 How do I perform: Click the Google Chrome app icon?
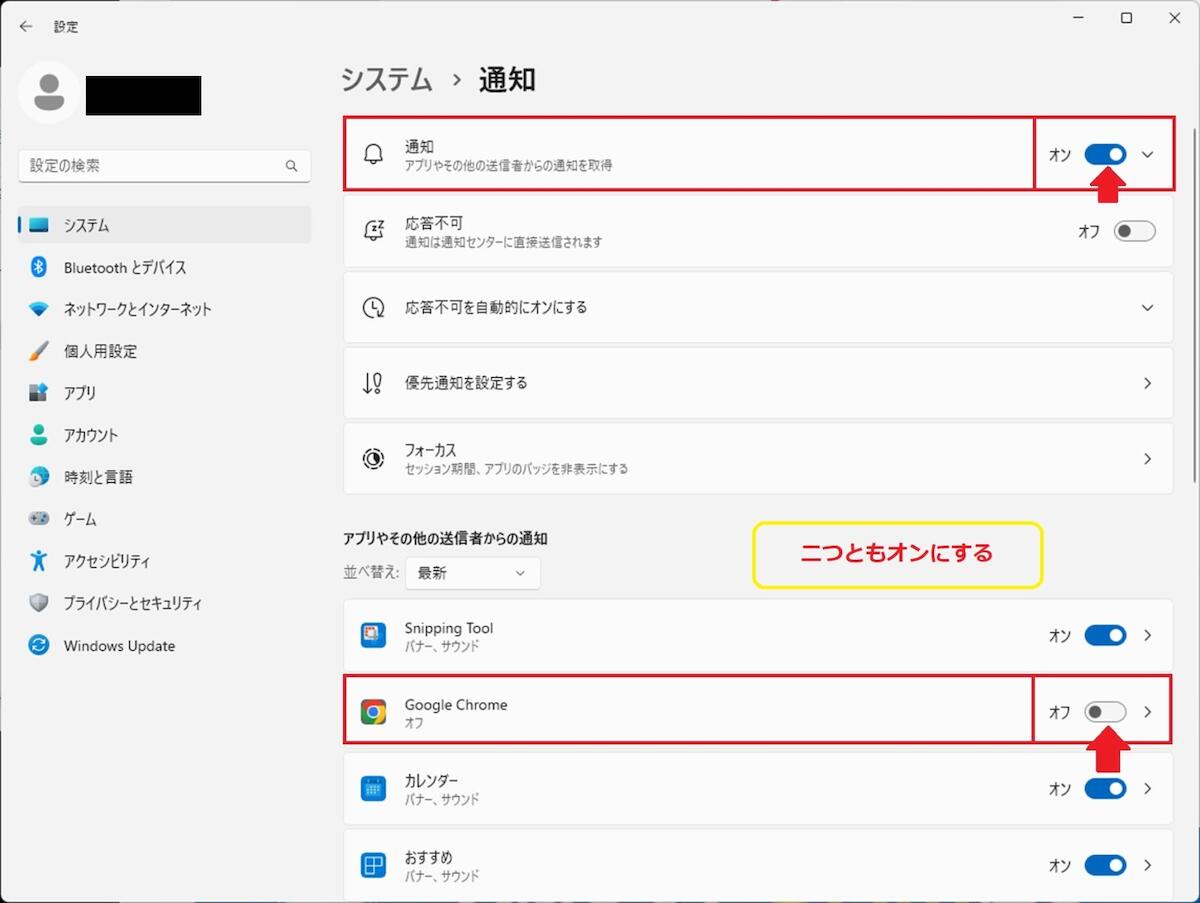click(373, 712)
